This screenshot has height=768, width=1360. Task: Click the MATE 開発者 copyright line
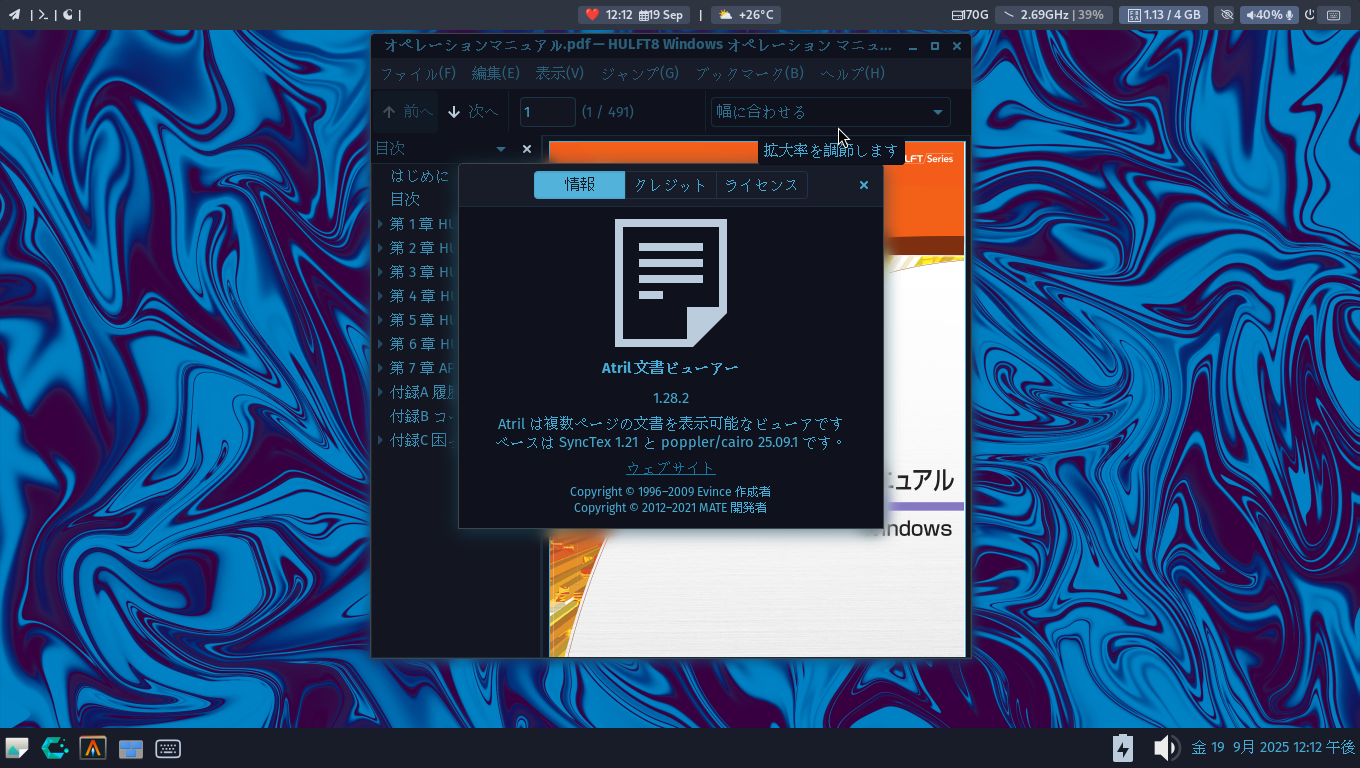[x=671, y=508]
